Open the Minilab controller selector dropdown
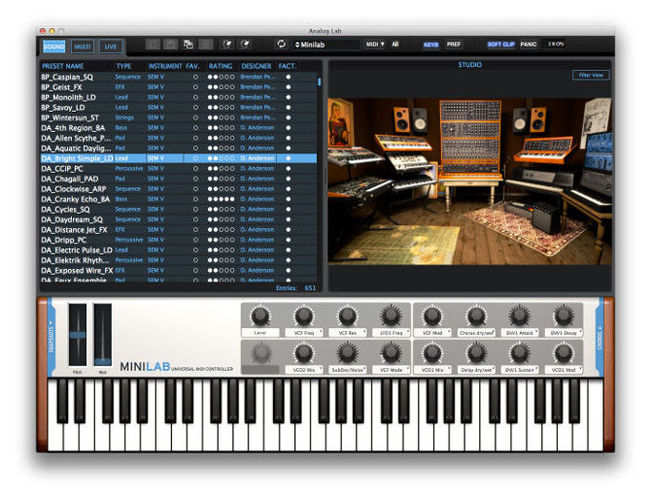Screen dimensions: 651x499 click(326, 44)
